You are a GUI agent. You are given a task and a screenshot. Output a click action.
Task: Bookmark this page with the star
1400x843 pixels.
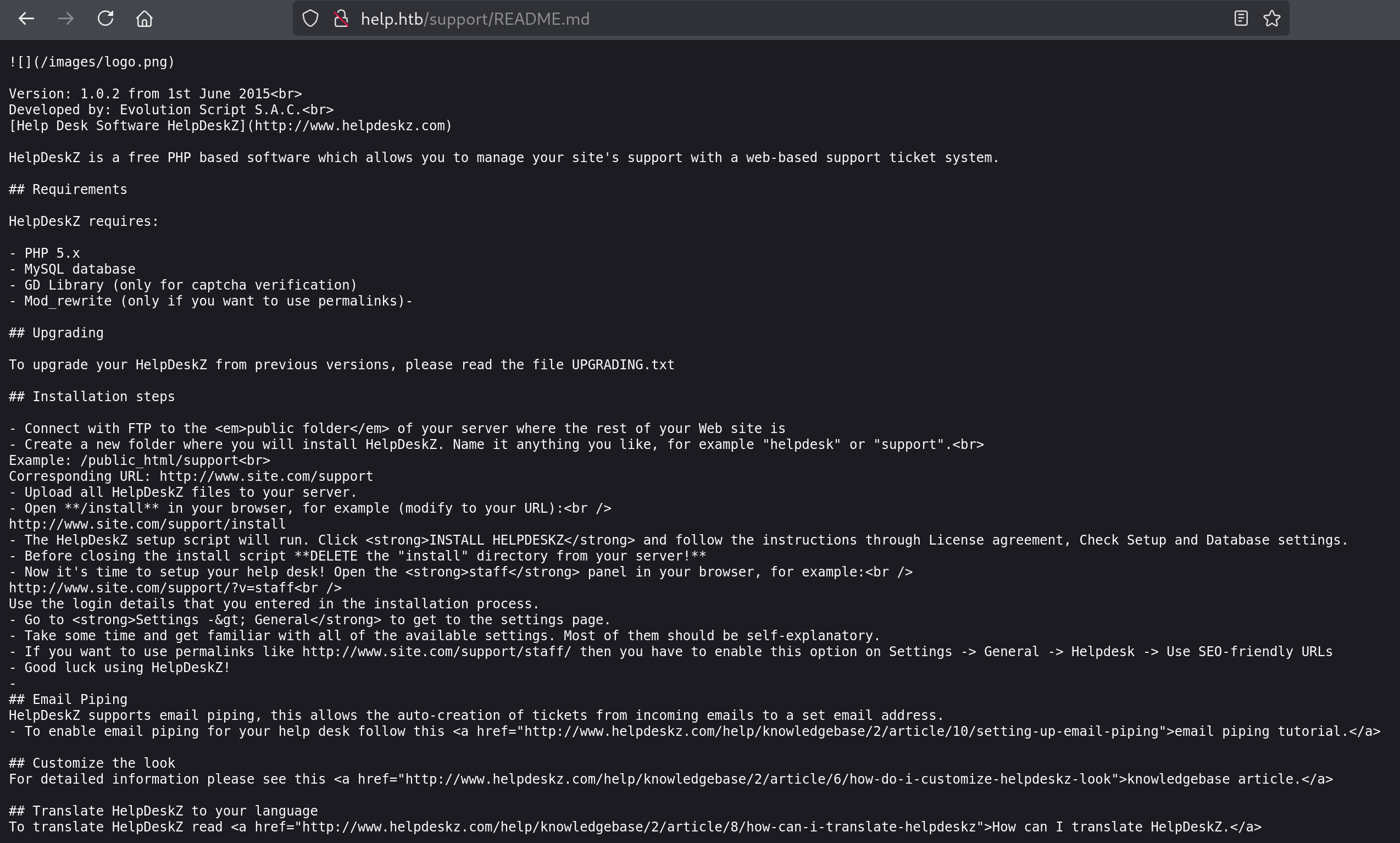(x=1271, y=19)
